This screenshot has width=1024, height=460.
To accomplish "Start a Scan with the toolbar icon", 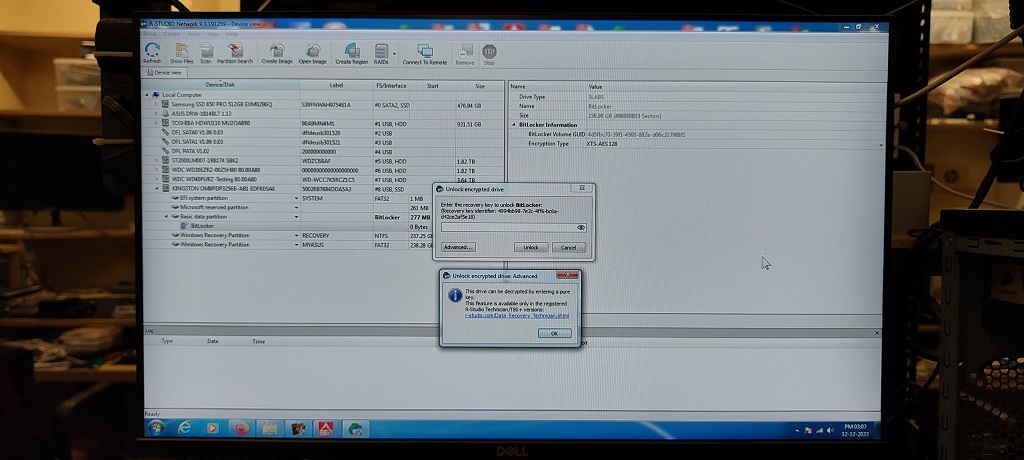I will tap(206, 54).
